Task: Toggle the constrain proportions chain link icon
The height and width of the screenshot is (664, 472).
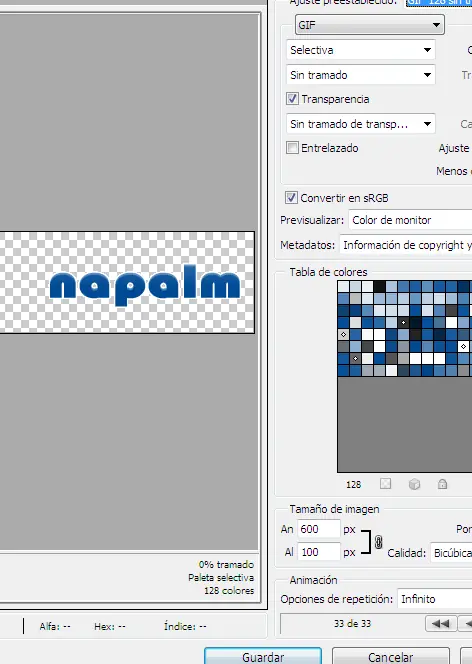Action: click(x=378, y=542)
